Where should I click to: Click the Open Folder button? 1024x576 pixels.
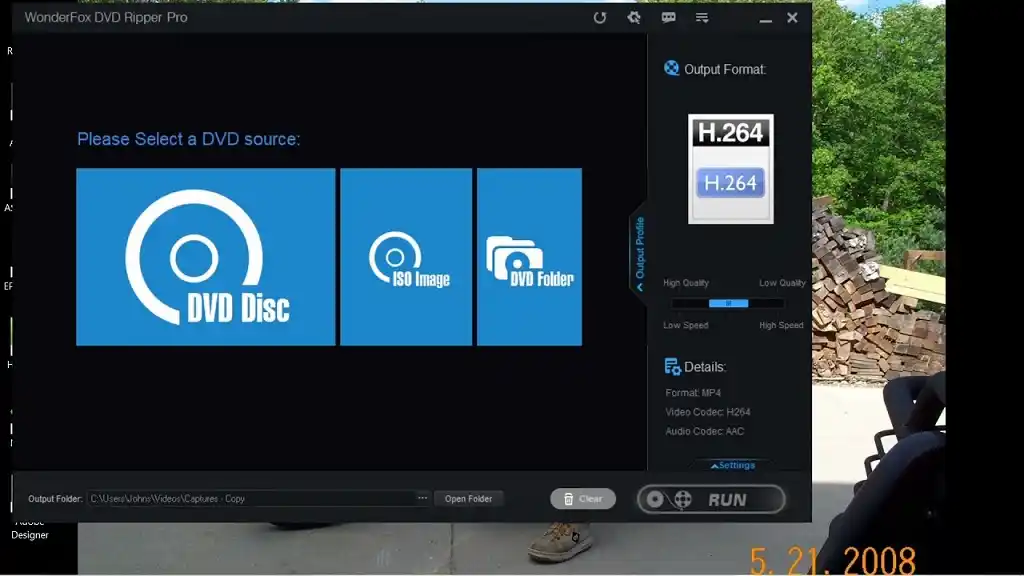tap(469, 498)
